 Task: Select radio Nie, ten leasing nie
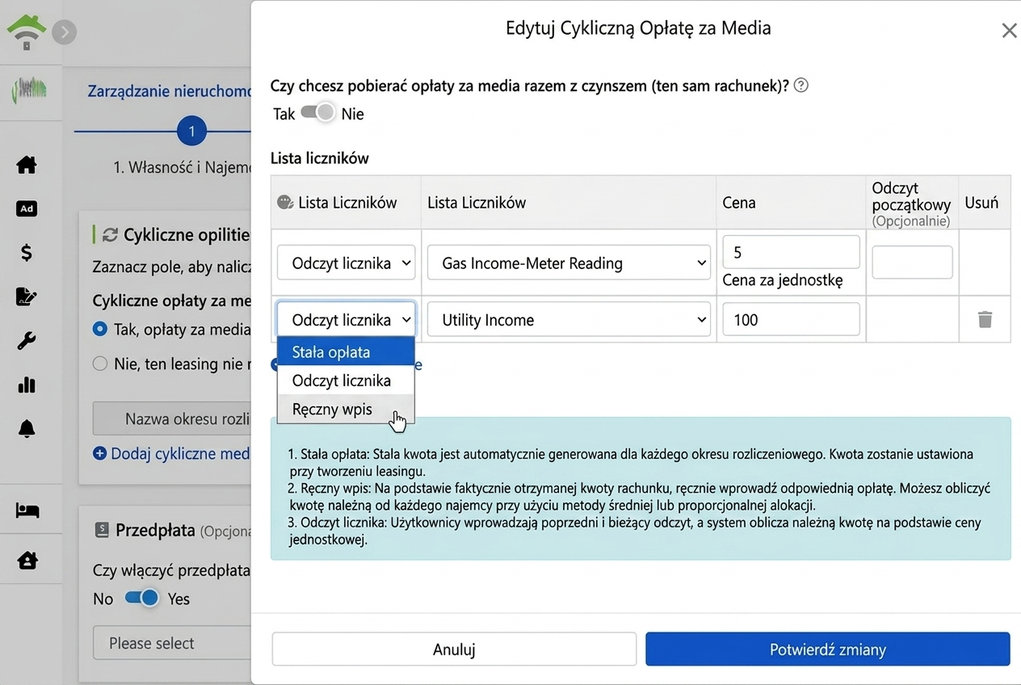100,363
